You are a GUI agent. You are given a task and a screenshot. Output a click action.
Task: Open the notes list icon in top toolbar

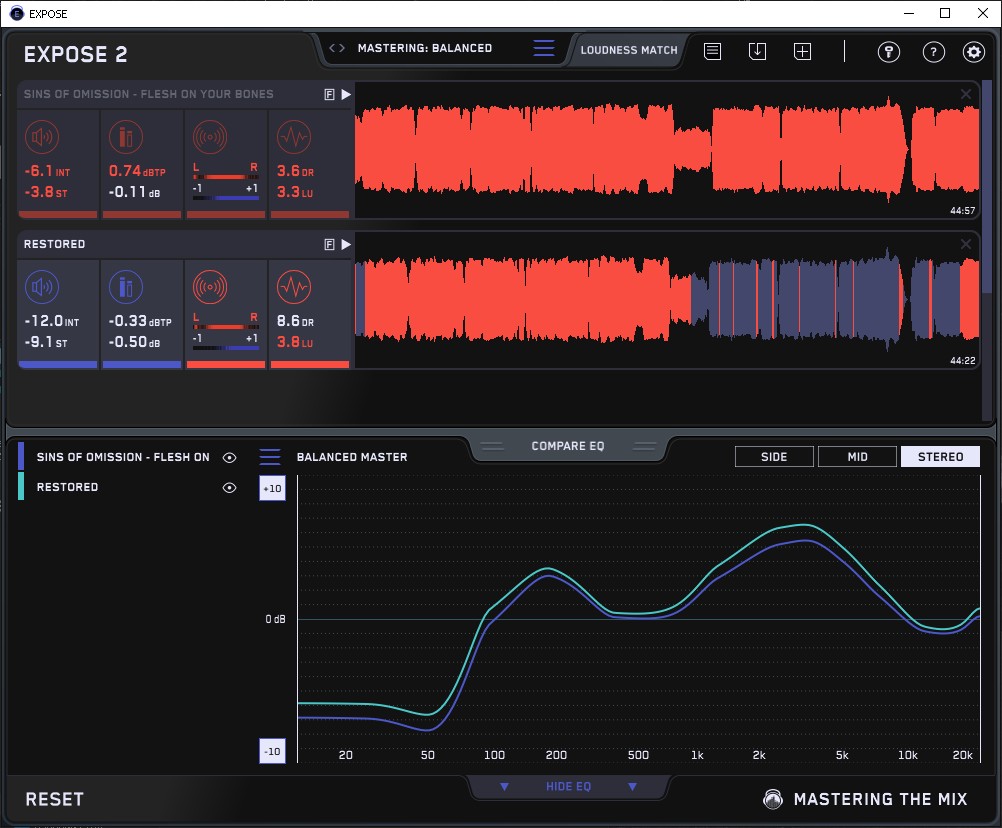tap(713, 51)
